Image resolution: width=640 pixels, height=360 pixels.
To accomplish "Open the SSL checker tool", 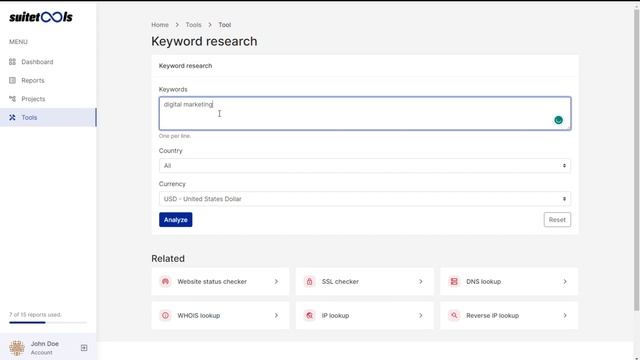I will (364, 282).
